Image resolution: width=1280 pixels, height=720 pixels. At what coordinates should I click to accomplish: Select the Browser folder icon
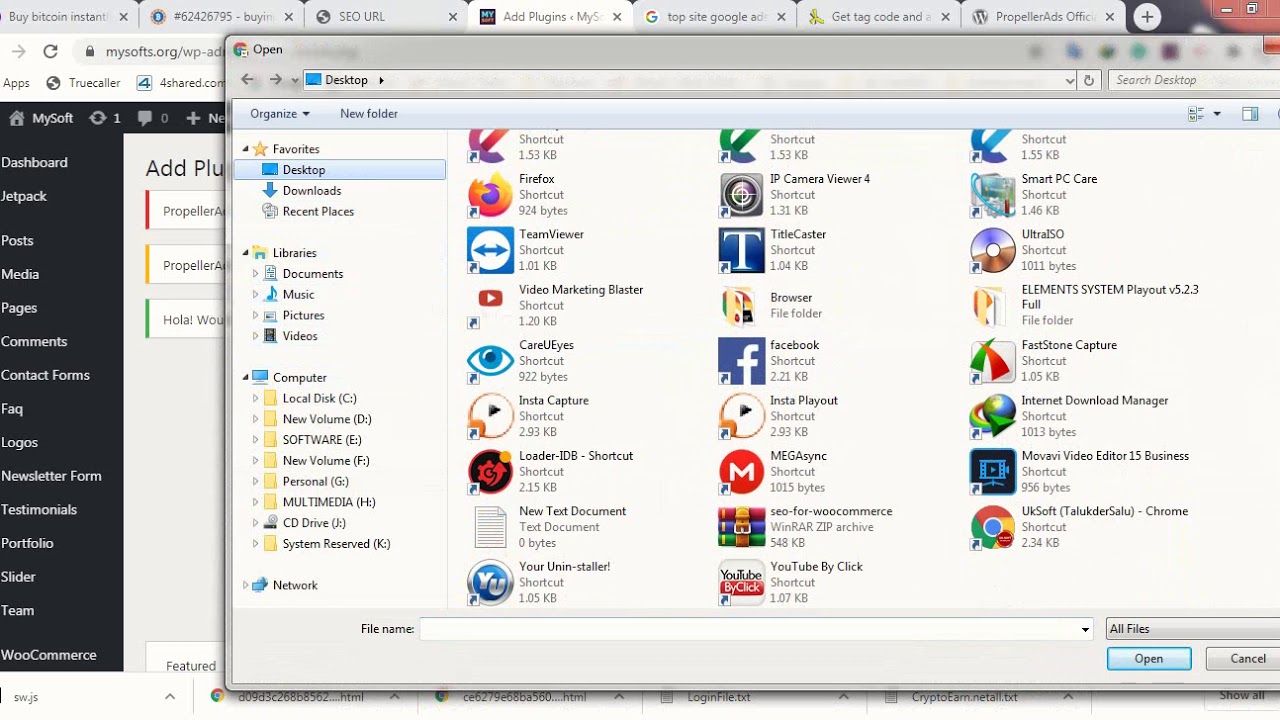click(x=741, y=305)
